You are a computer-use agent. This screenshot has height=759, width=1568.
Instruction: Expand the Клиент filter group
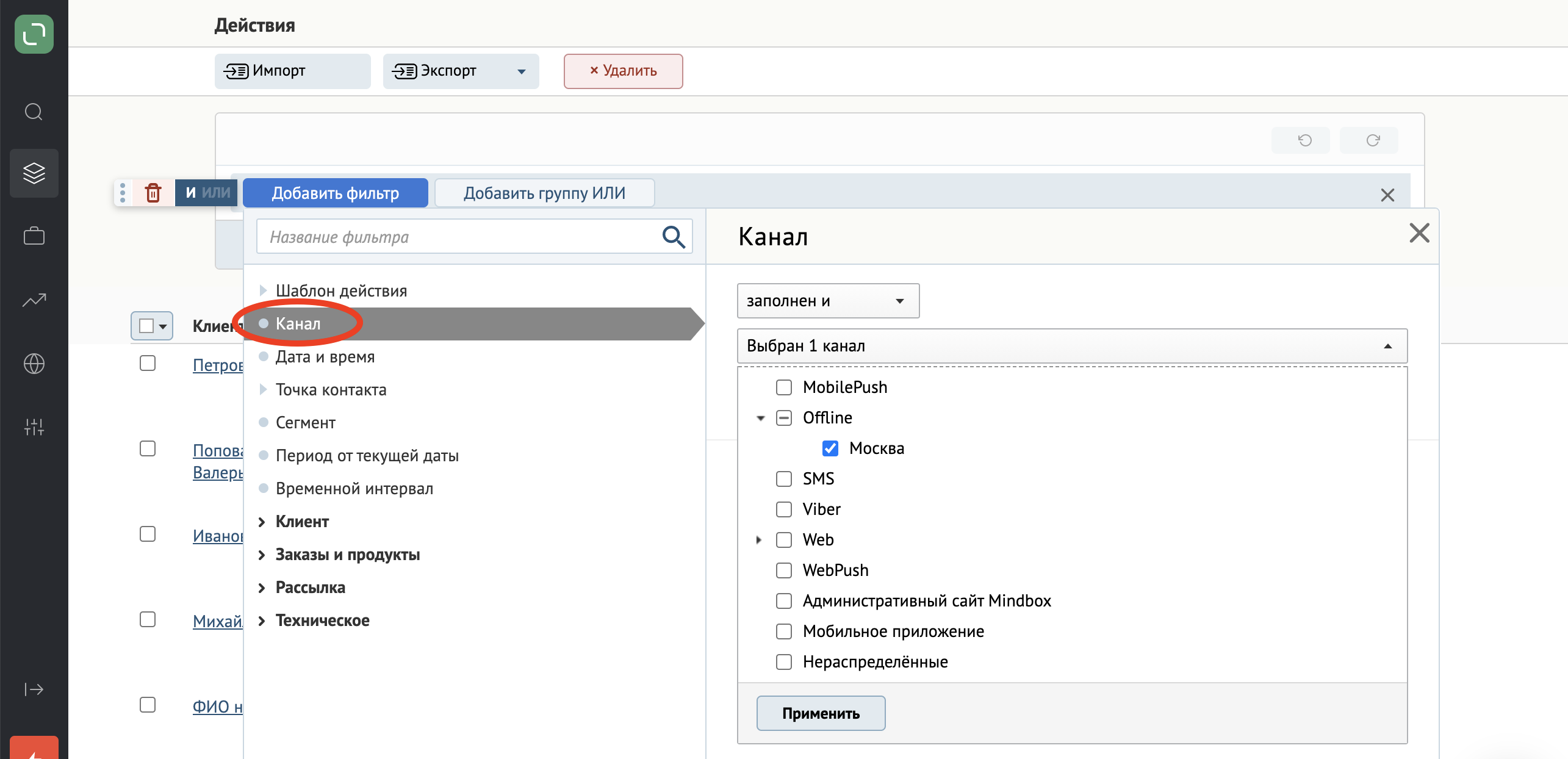(x=262, y=522)
